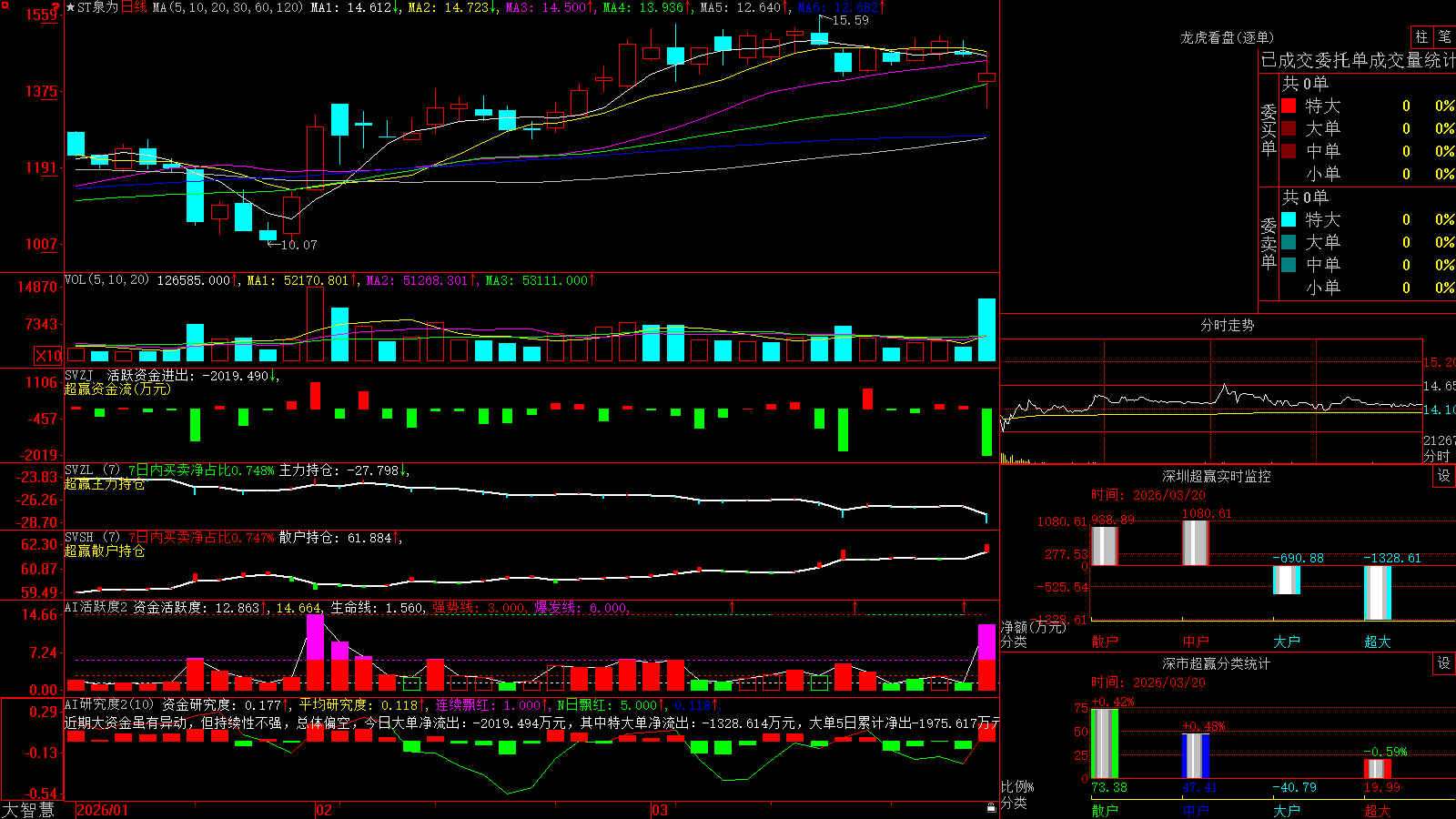Click the AI活跃度2 indicator name
Viewport: 1456px width, 819px height.
coord(96,607)
